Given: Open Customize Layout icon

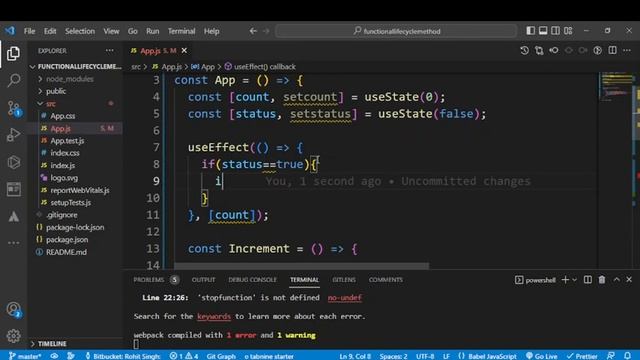Looking at the screenshot, I should point(568,31).
